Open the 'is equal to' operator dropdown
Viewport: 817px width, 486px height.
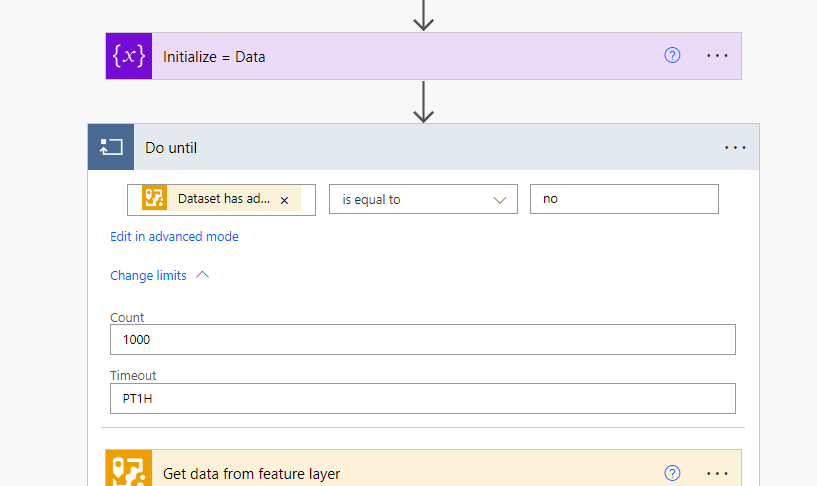423,199
